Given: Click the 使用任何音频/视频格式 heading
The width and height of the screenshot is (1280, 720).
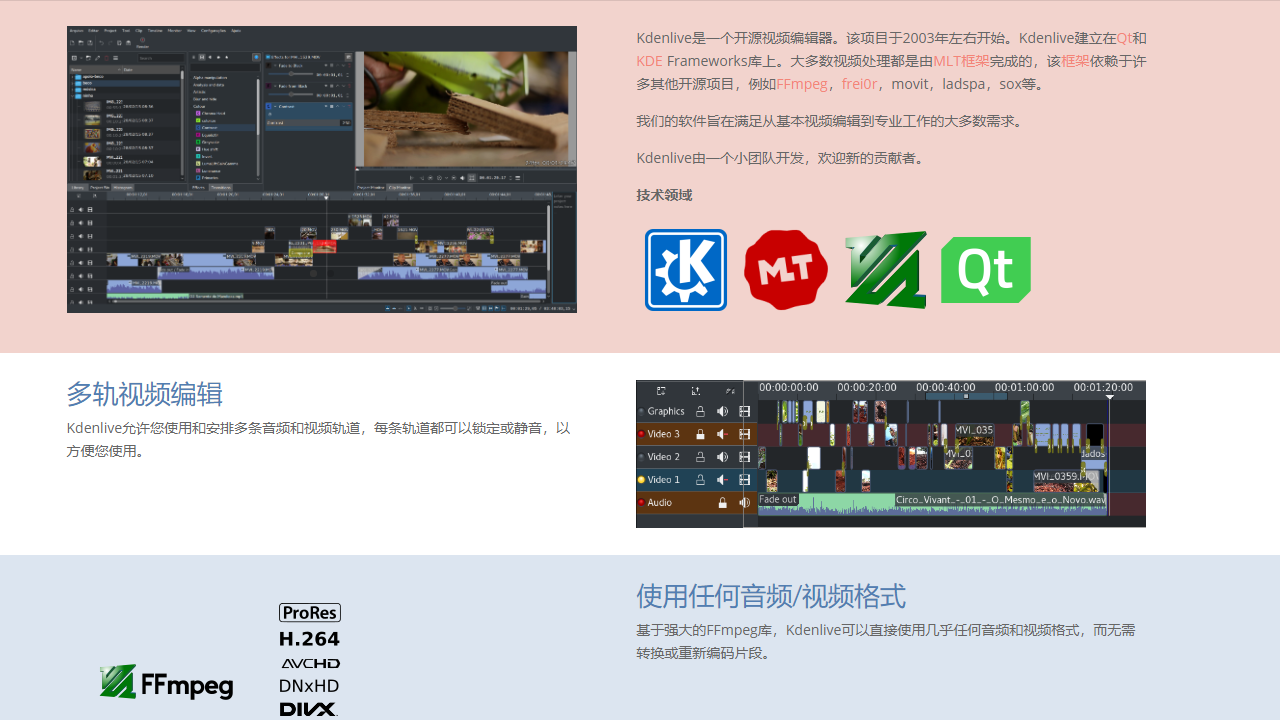Looking at the screenshot, I should [x=771, y=597].
